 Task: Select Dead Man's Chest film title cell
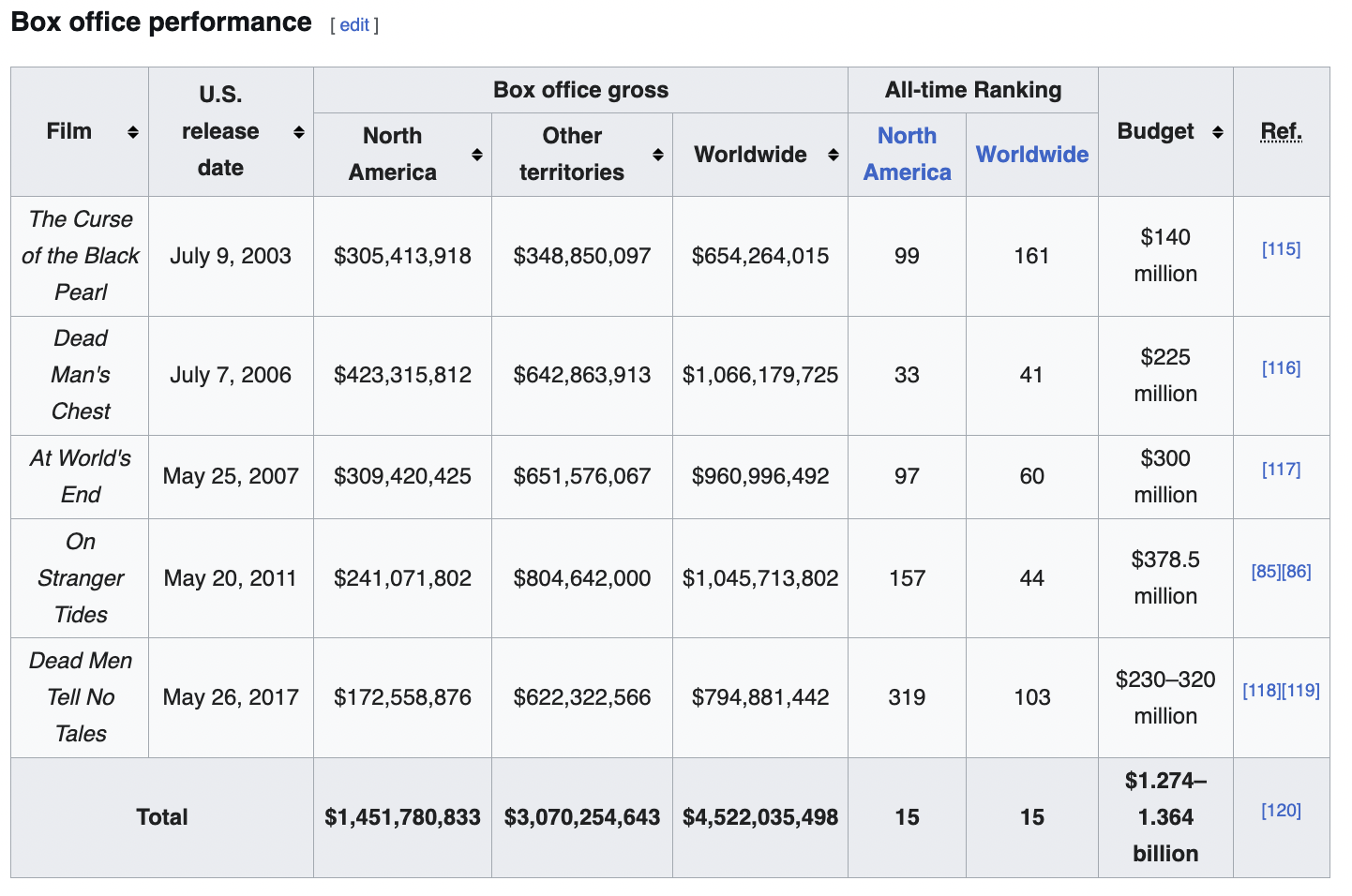tap(81, 375)
